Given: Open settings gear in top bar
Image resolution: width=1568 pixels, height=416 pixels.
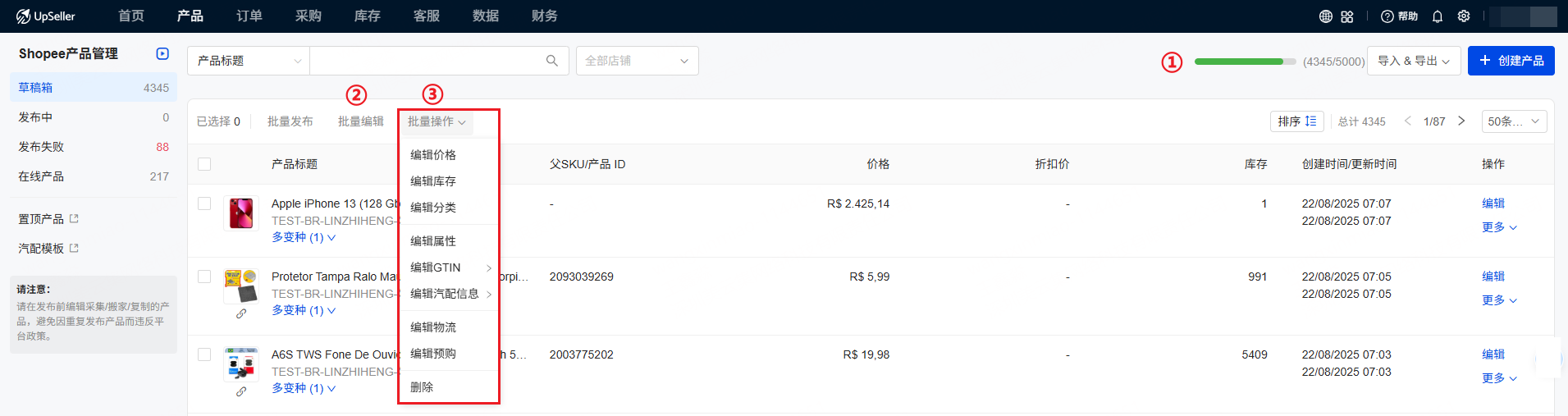Looking at the screenshot, I should point(1464,16).
